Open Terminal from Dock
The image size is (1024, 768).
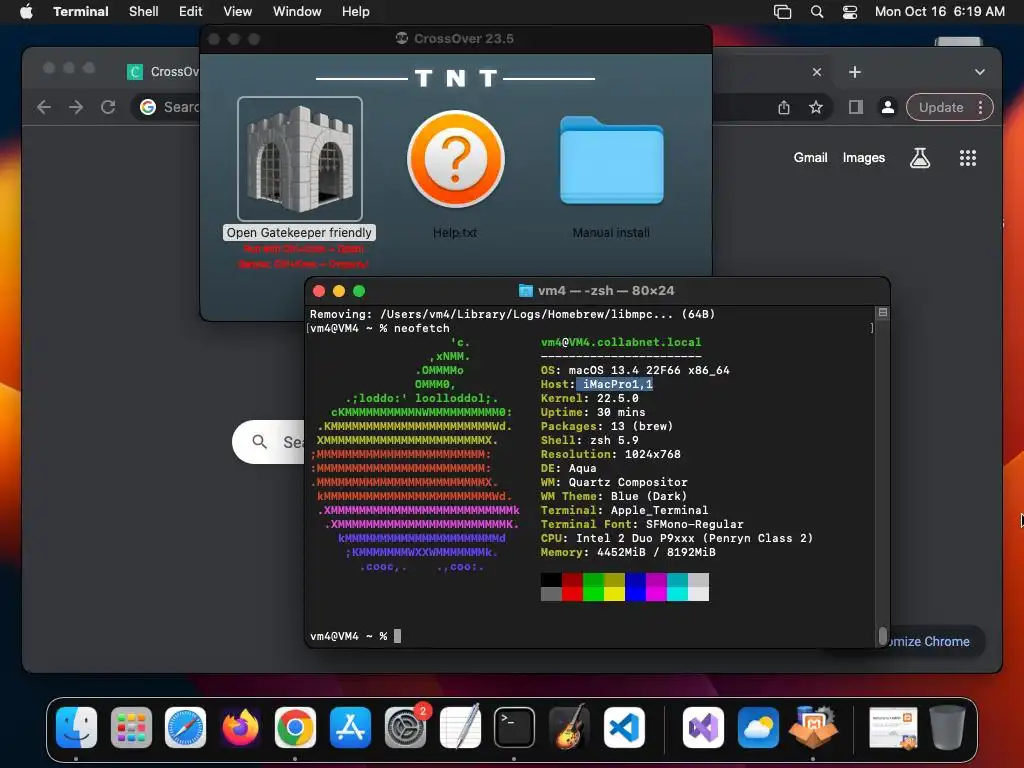[514, 728]
